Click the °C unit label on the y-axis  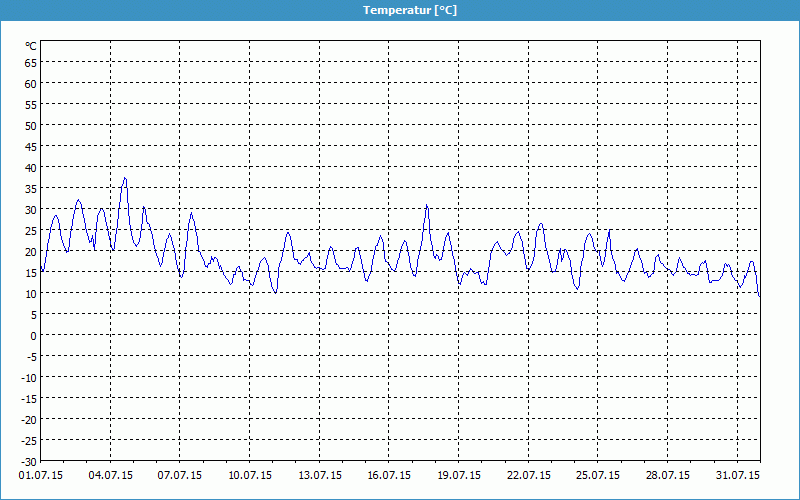(31, 46)
